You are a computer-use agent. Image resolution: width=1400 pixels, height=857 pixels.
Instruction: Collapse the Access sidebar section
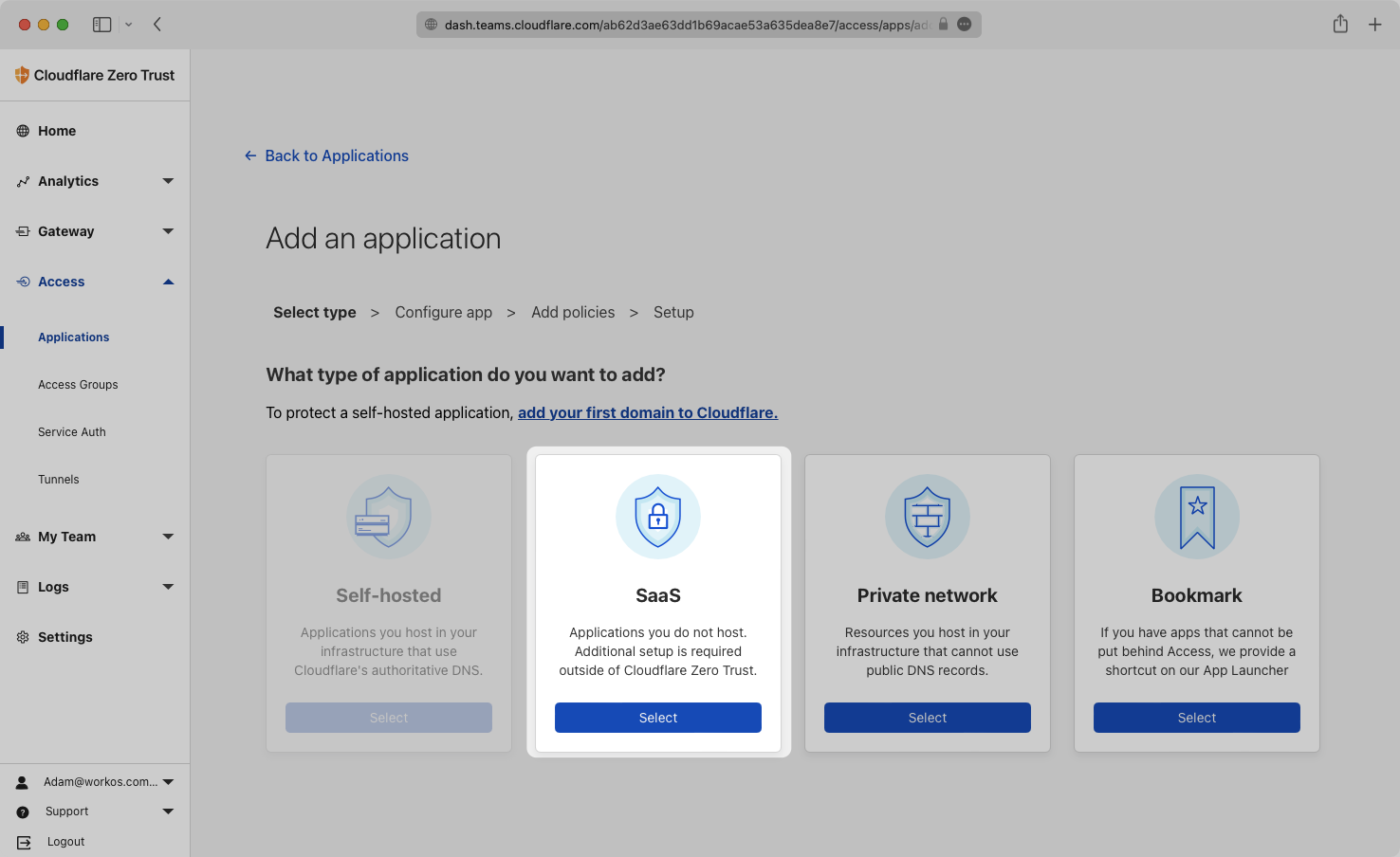tap(168, 282)
